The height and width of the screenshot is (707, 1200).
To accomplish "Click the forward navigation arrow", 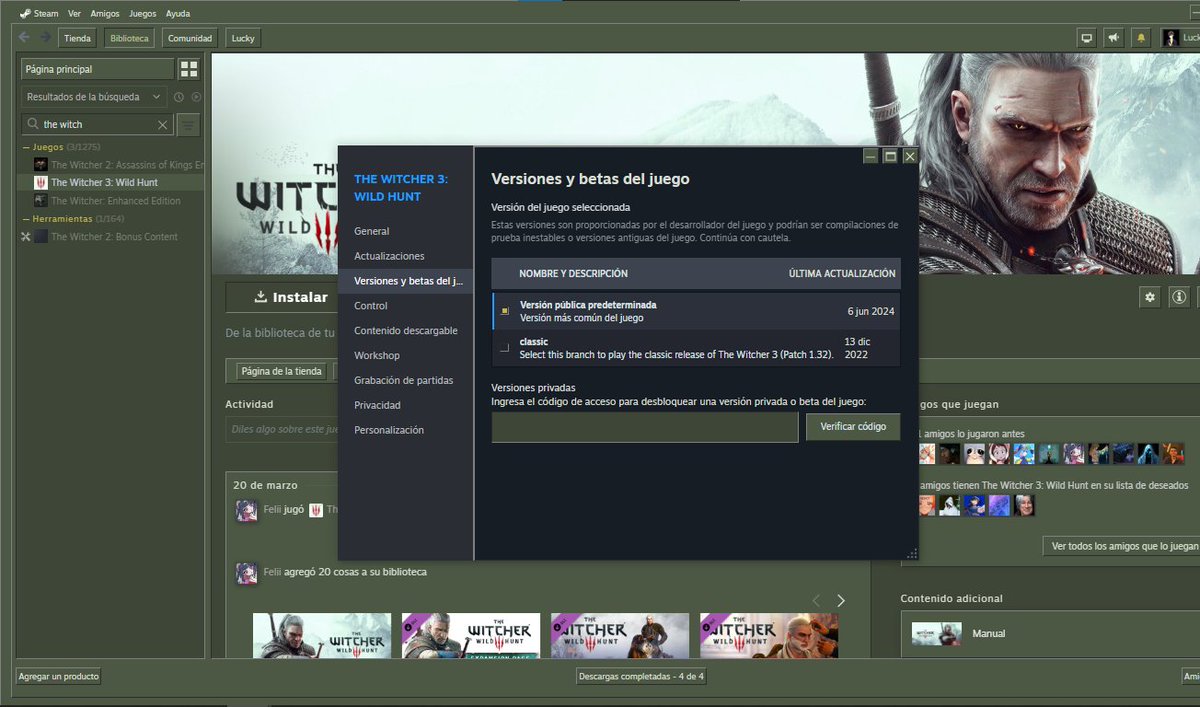I will pyautogui.click(x=45, y=38).
